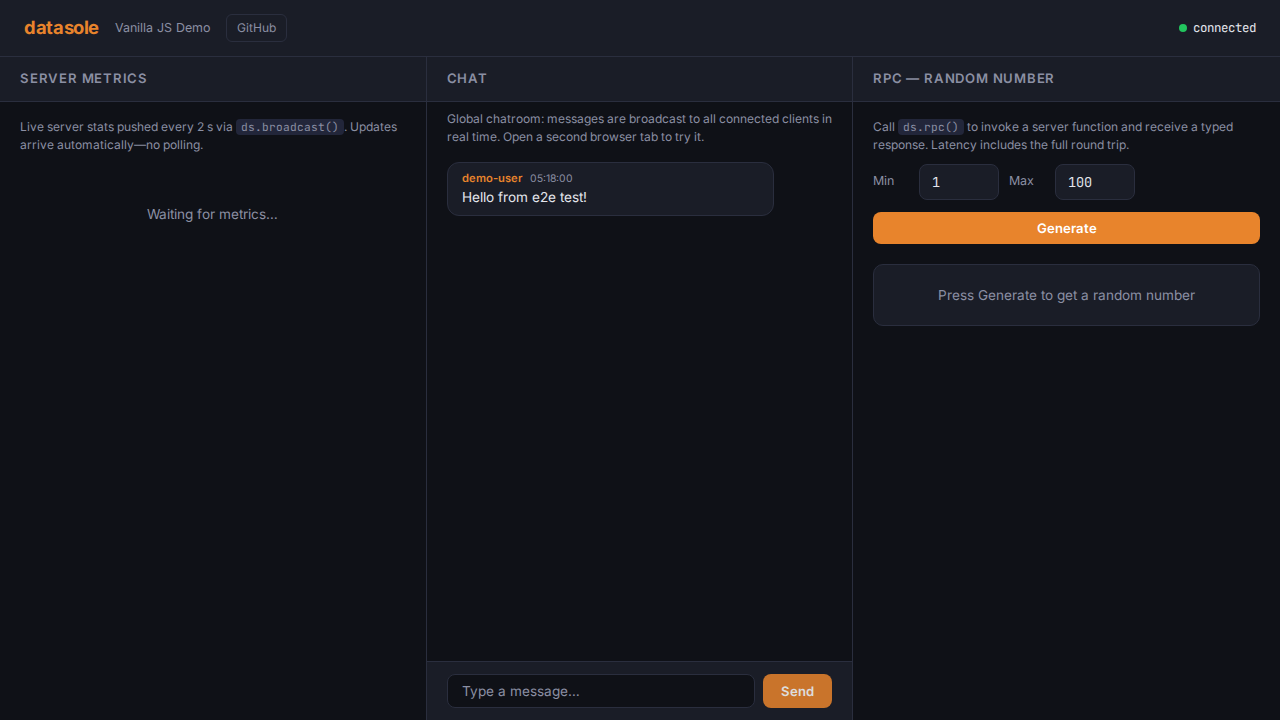Click the 'ds.rpc()' code snippet
1280x720 pixels.
[x=930, y=127]
